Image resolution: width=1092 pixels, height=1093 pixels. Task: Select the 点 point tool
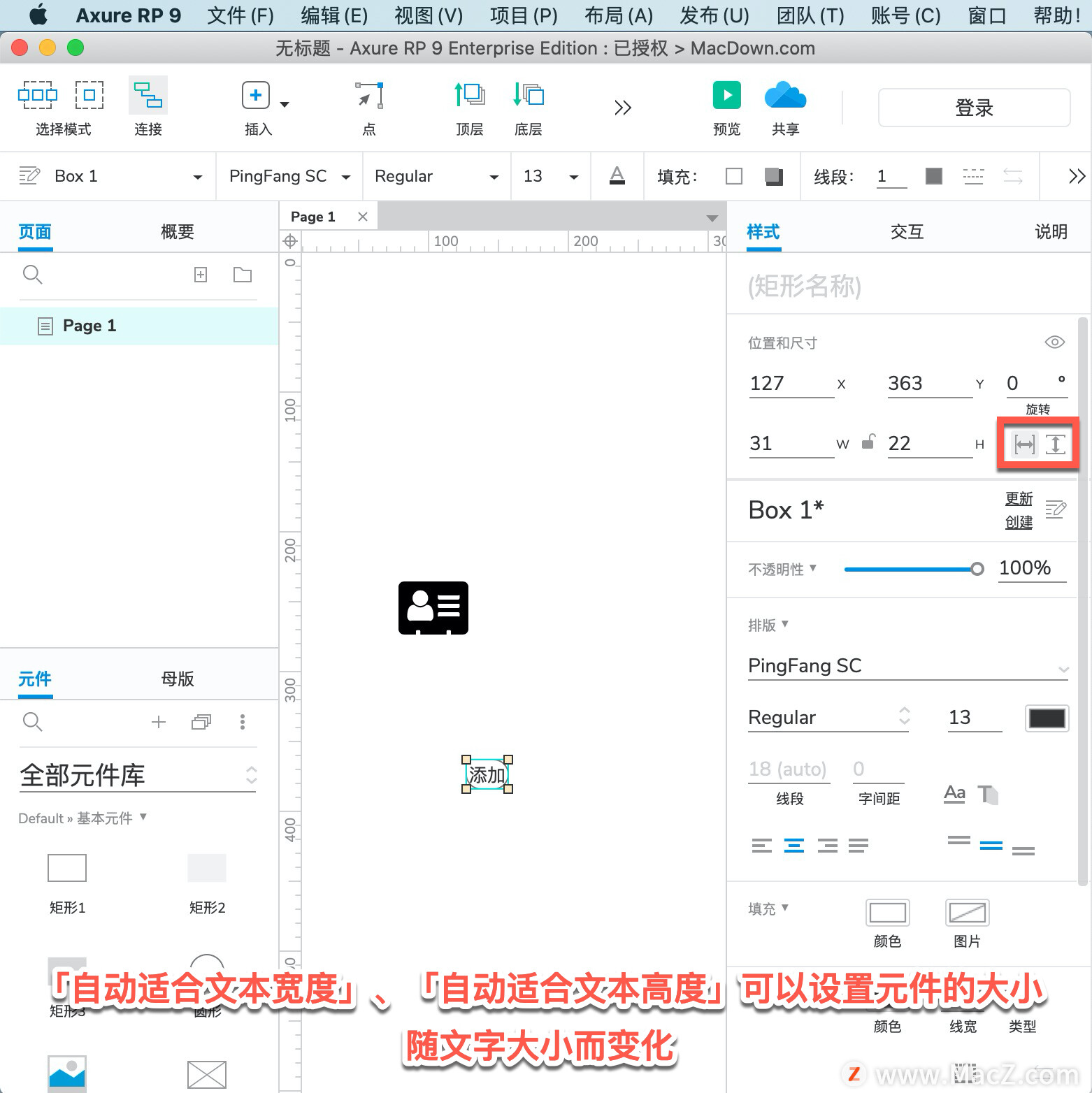(369, 96)
